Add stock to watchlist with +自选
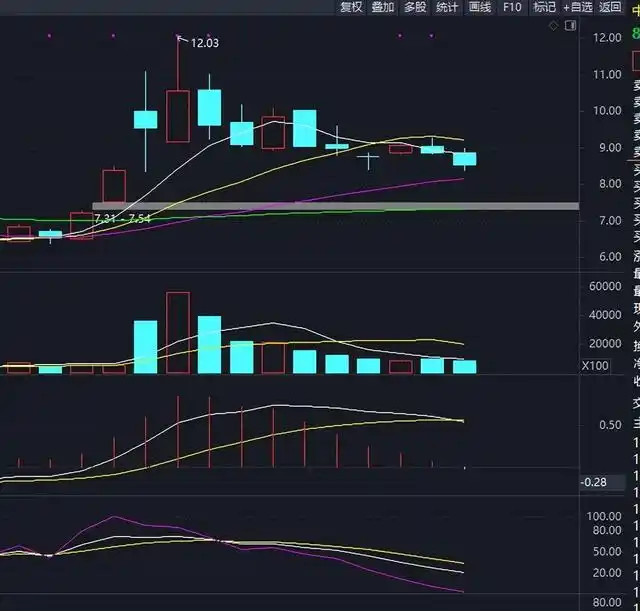640x611 pixels. [x=577, y=7]
